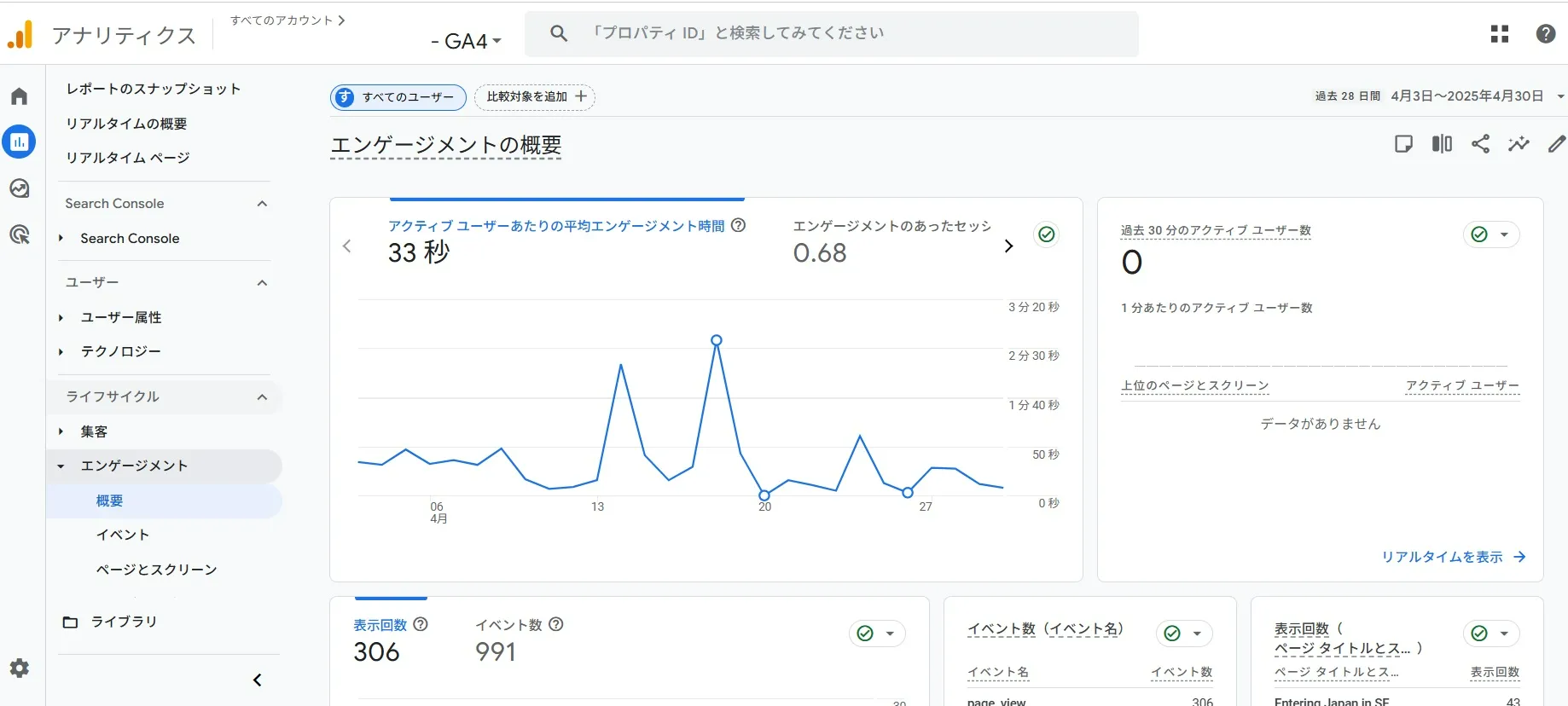Click the edit comparisons columns icon
Viewport: 1568px width, 706px height.
1442,143
